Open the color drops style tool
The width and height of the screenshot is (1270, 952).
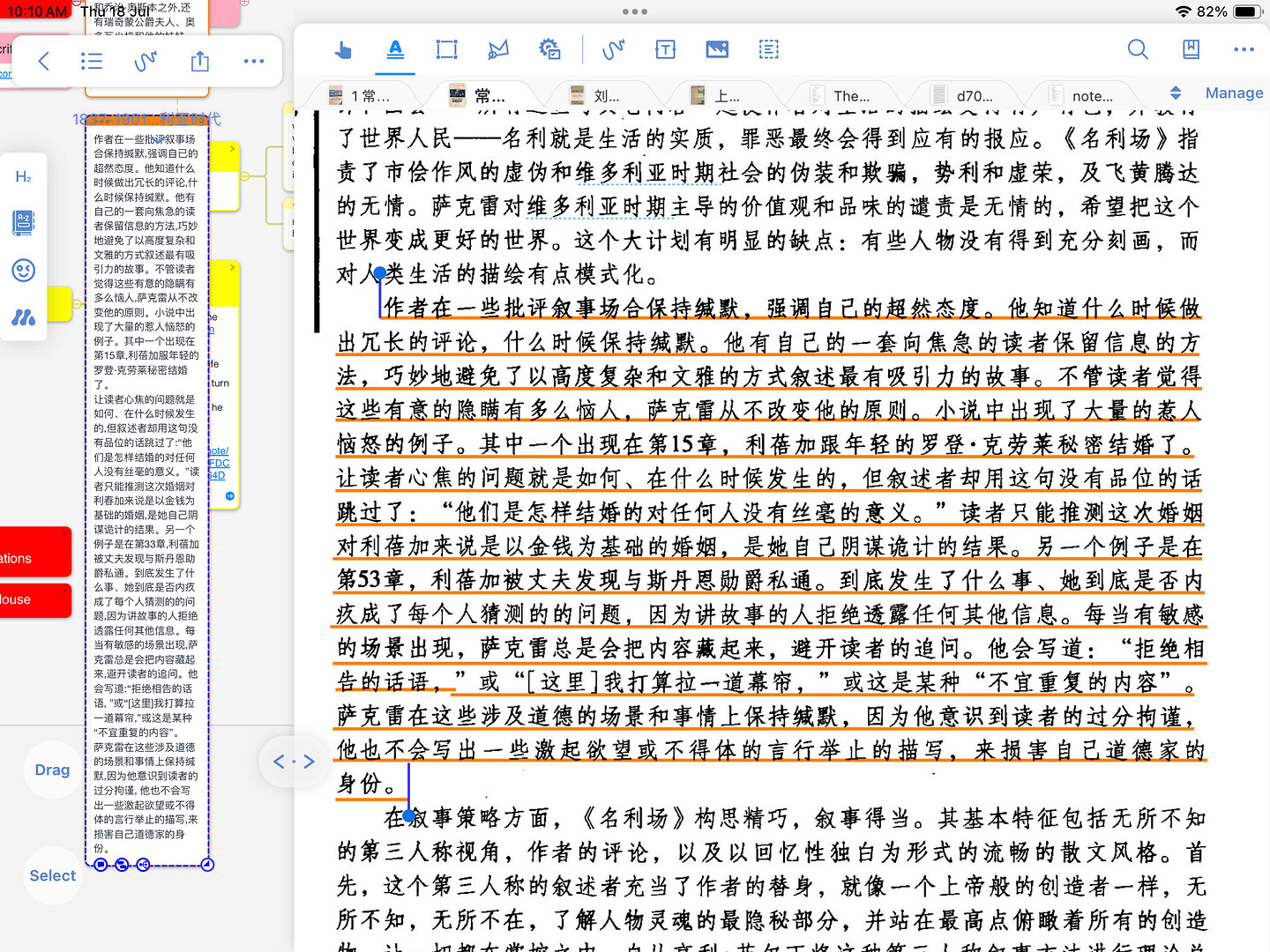point(24,317)
